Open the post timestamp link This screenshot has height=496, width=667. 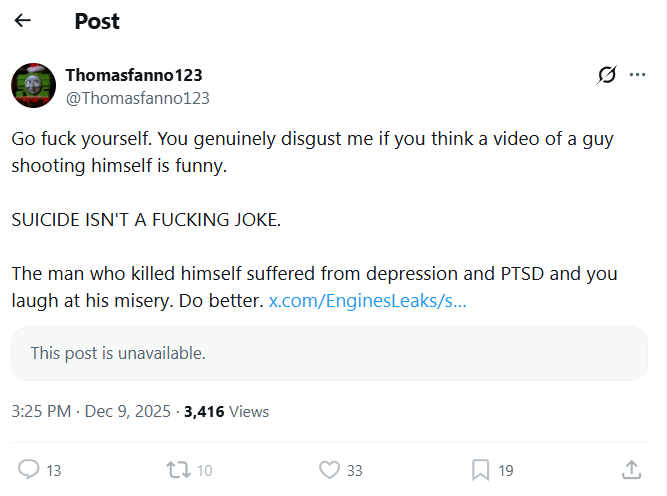tap(91, 411)
